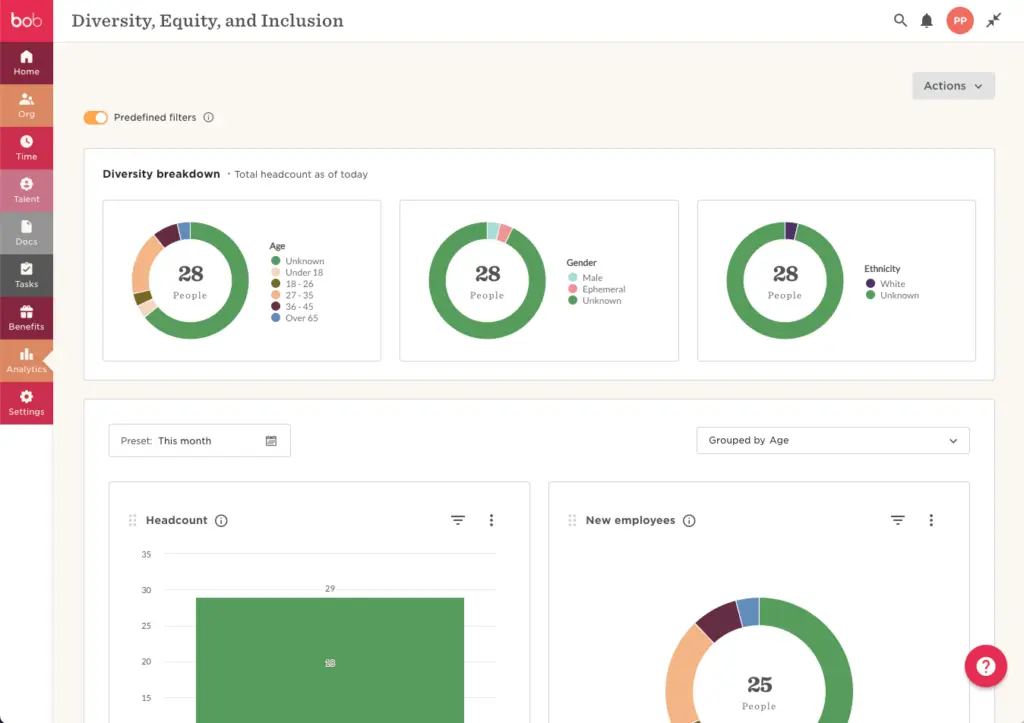Go to Home in sidebar
The width and height of the screenshot is (1024, 723).
[26, 63]
